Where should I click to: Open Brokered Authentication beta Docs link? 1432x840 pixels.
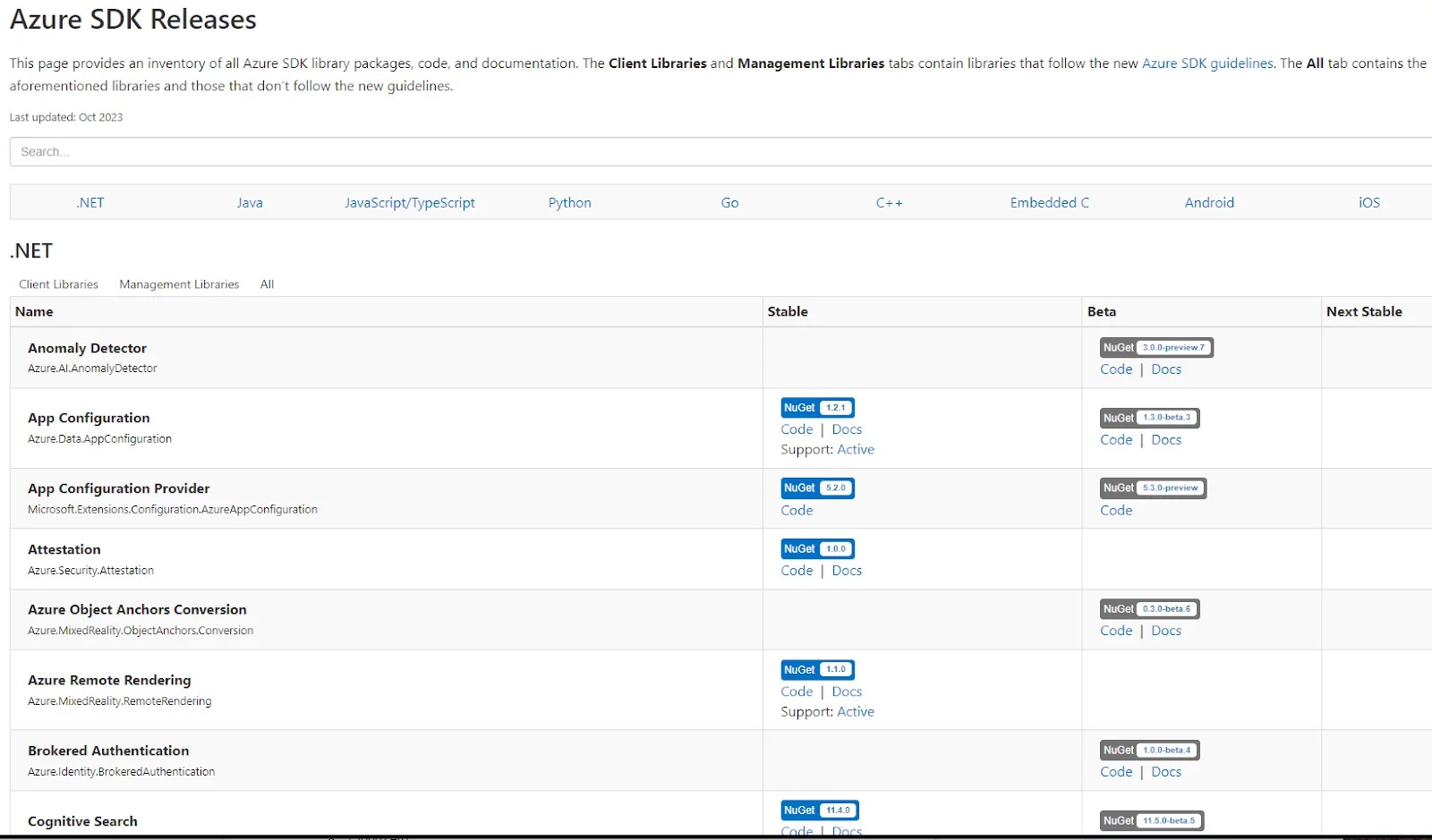point(1166,772)
